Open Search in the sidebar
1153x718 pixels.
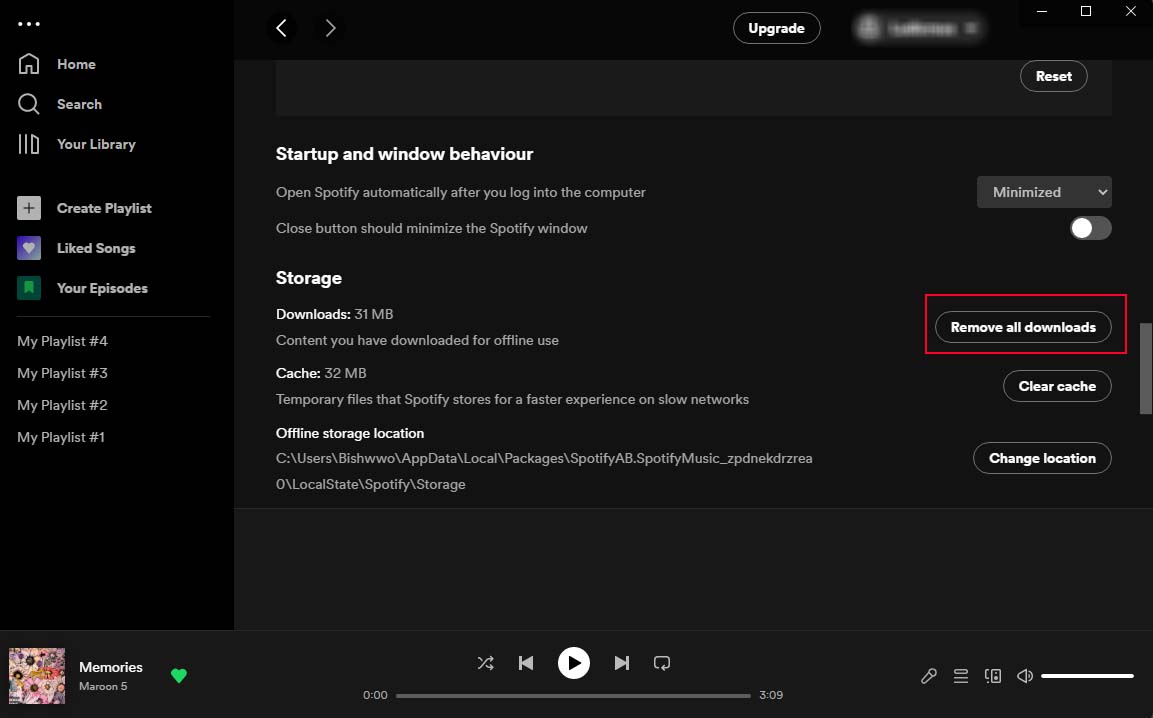(x=79, y=104)
